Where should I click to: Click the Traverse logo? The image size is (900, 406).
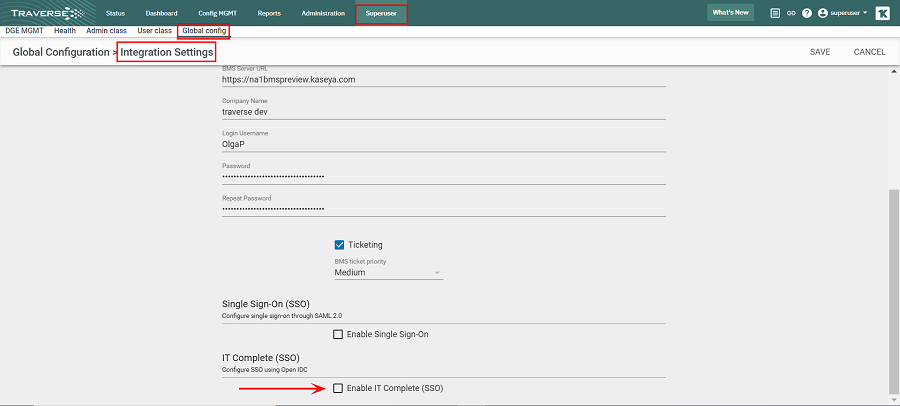coord(47,13)
